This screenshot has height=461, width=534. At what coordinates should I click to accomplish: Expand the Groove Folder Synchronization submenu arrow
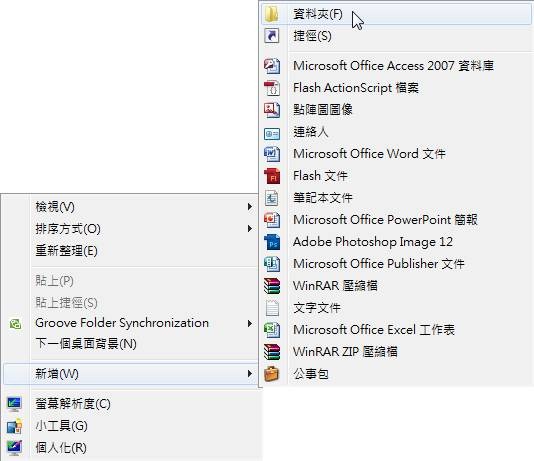pos(250,323)
